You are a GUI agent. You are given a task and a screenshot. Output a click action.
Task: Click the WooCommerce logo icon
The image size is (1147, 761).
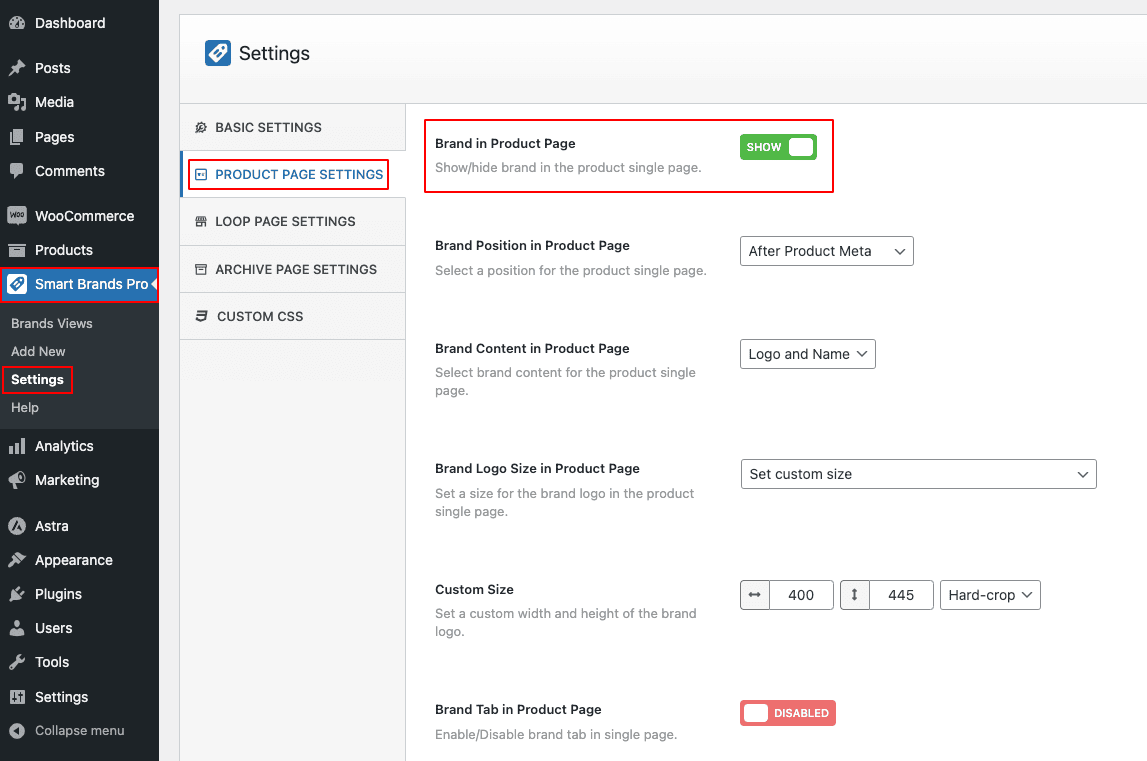pos(17,216)
